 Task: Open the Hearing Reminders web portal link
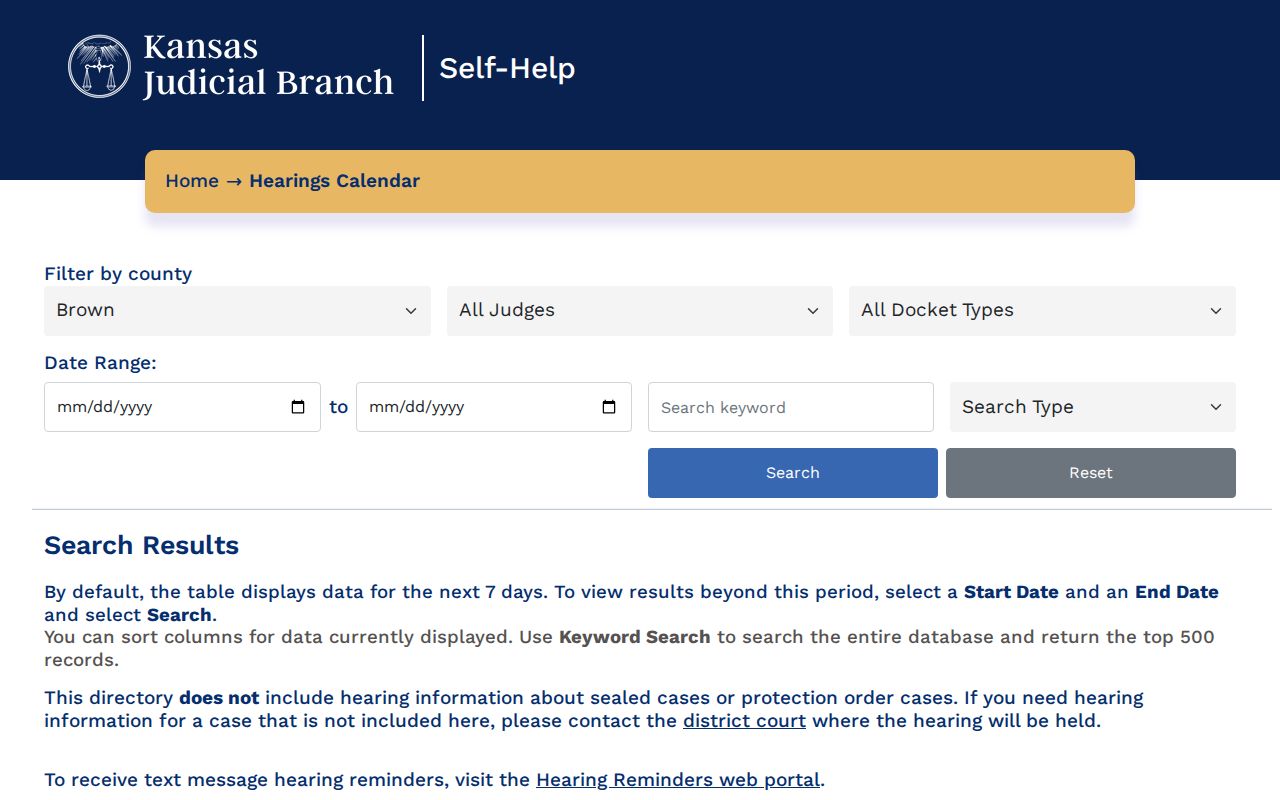pyautogui.click(x=678, y=780)
